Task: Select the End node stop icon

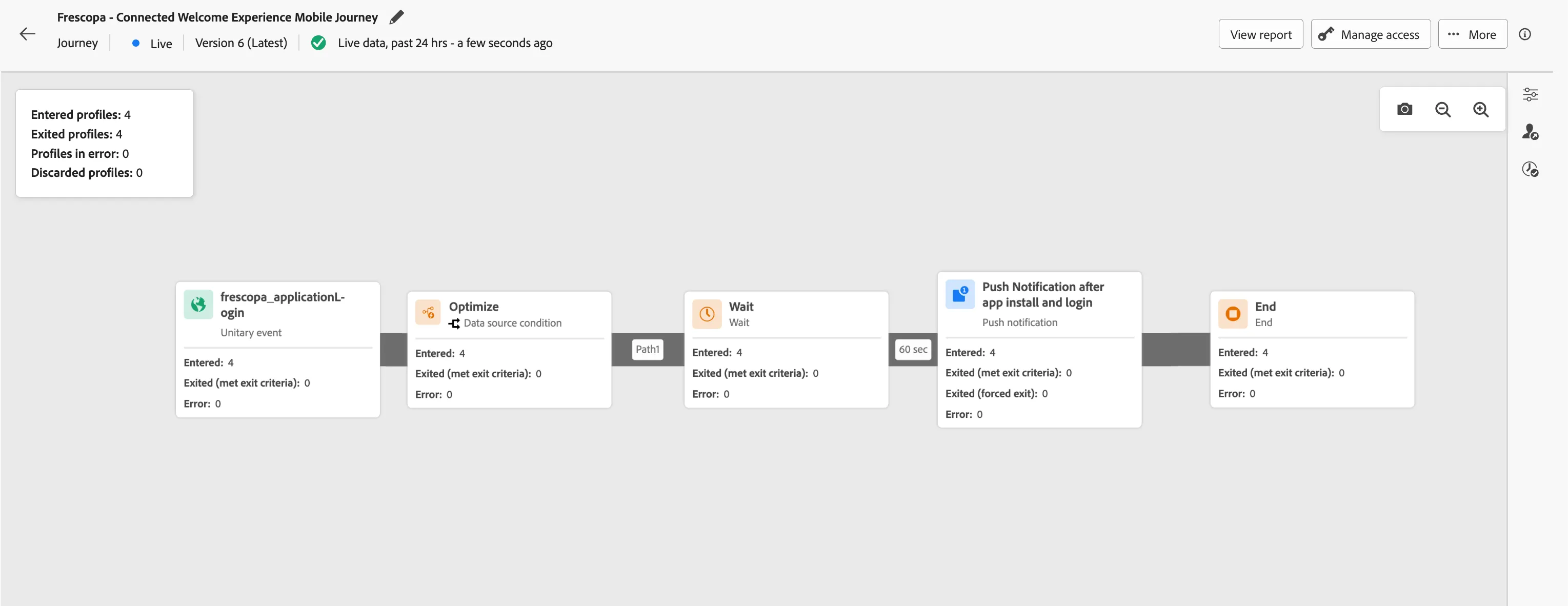Action: click(1233, 314)
